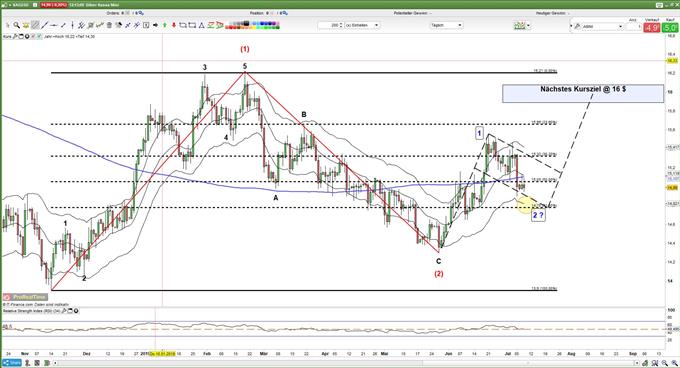Select the magnifier zoom tool
This screenshot has height=368, width=680.
point(16,25)
